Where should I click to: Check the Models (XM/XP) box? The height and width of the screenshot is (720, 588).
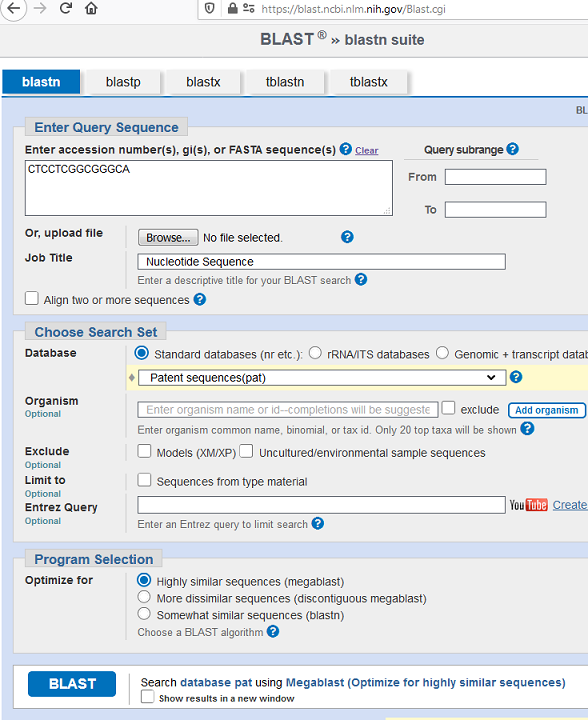click(x=144, y=451)
